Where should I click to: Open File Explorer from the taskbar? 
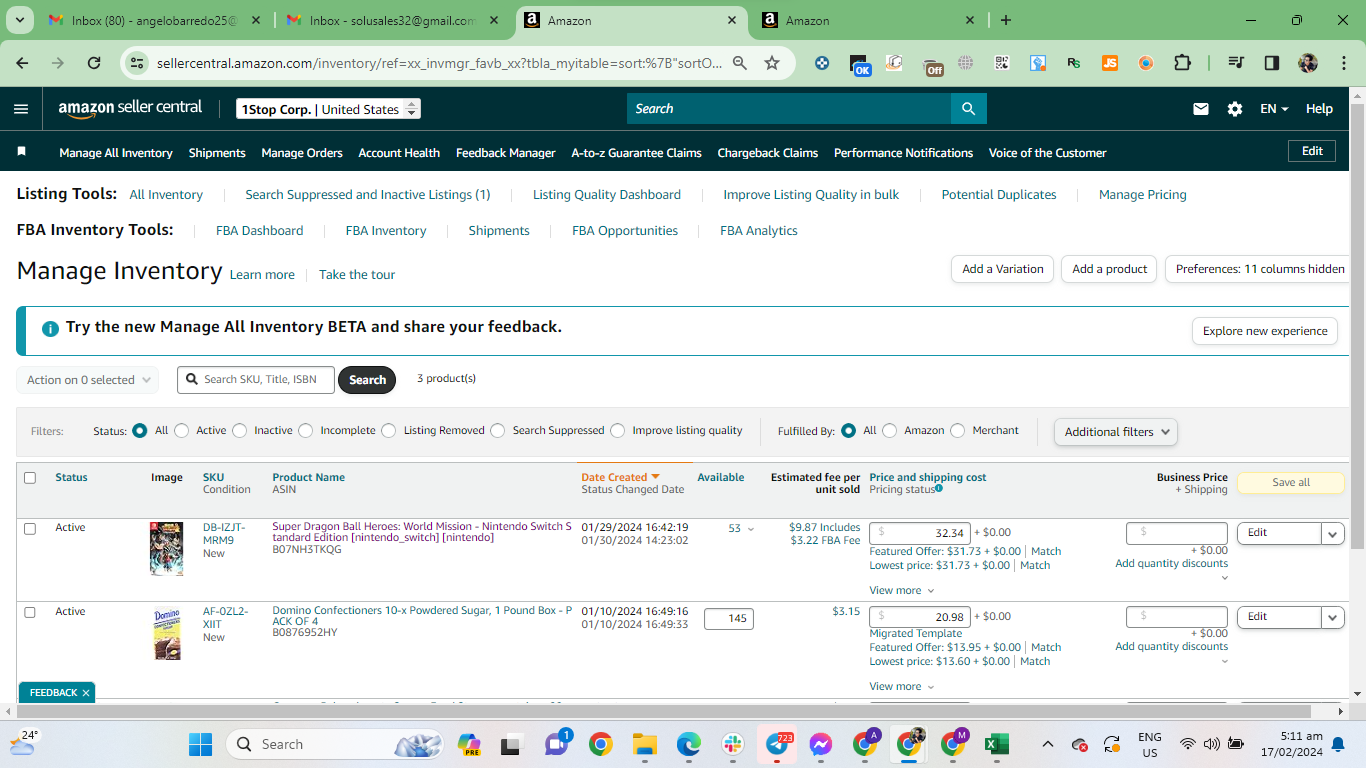644,744
